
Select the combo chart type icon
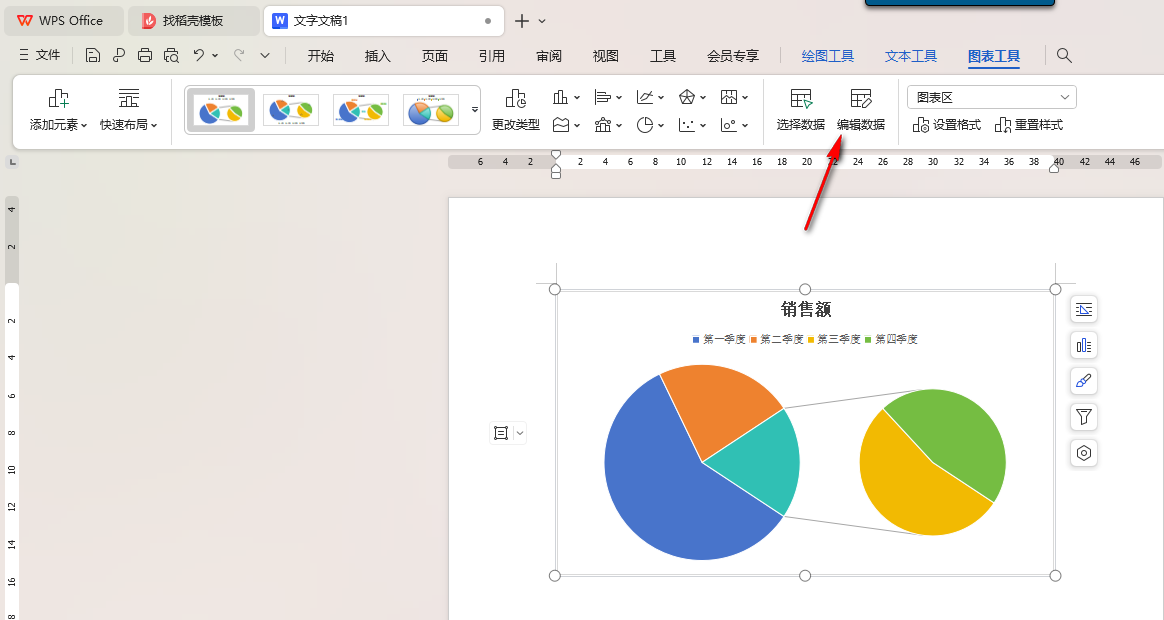[602, 125]
